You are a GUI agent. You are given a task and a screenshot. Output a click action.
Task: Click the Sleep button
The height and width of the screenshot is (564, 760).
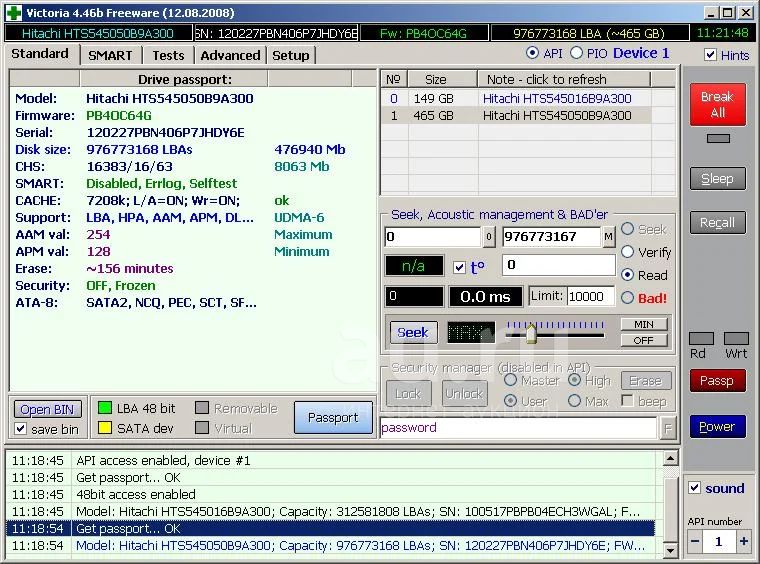tap(717, 179)
